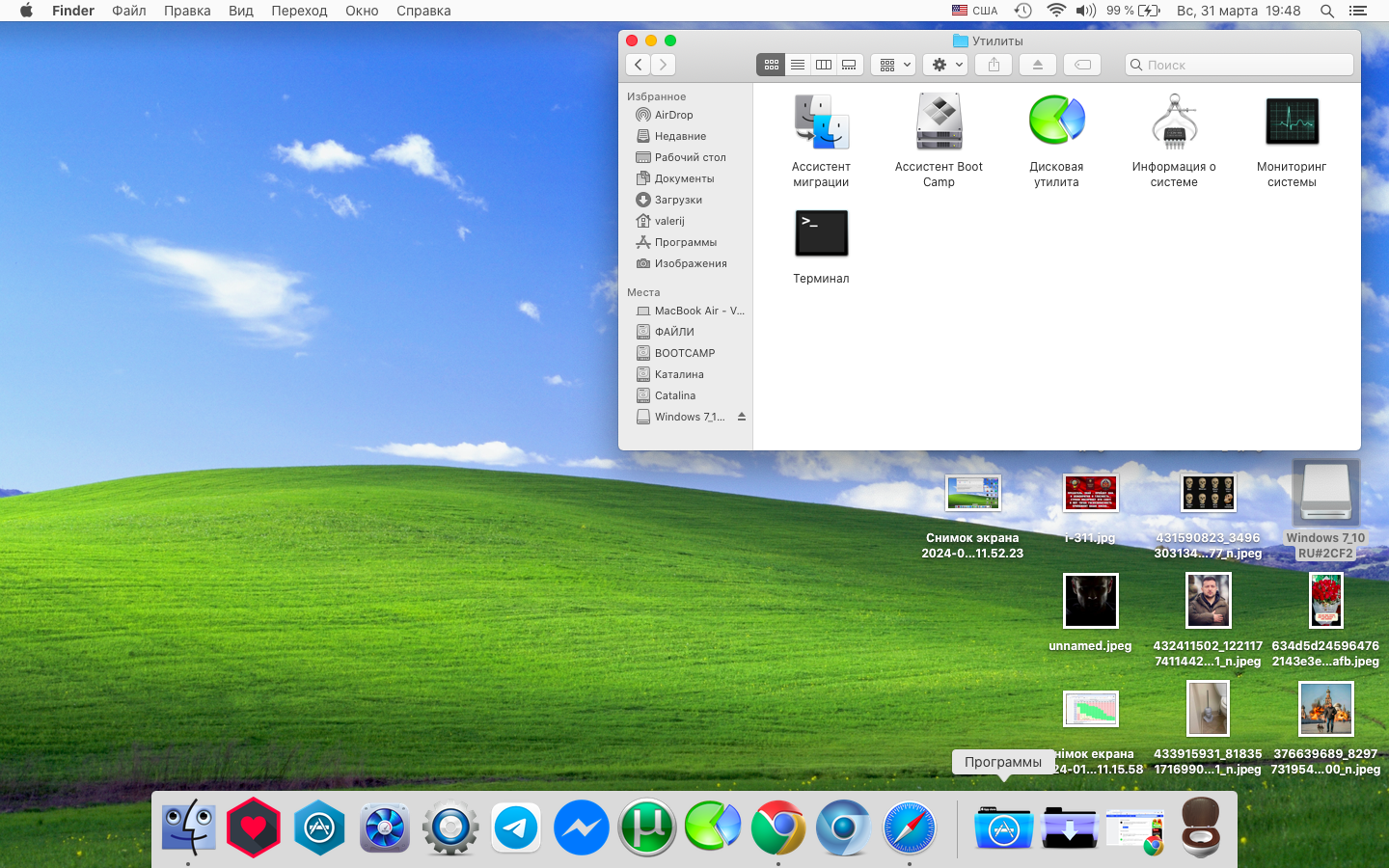
Task: Select the Информация о системе app icon
Action: point(1174,122)
